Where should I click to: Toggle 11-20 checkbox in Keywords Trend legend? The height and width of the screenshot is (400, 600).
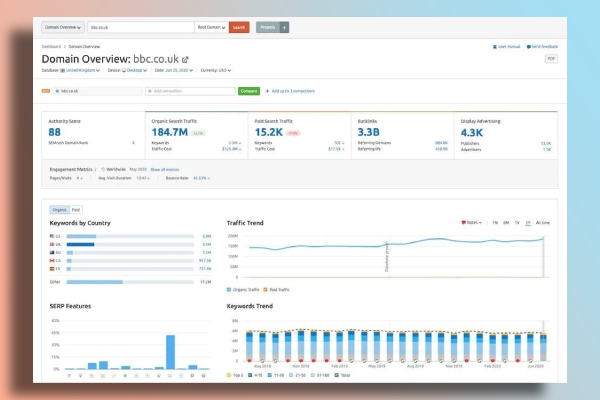270,375
